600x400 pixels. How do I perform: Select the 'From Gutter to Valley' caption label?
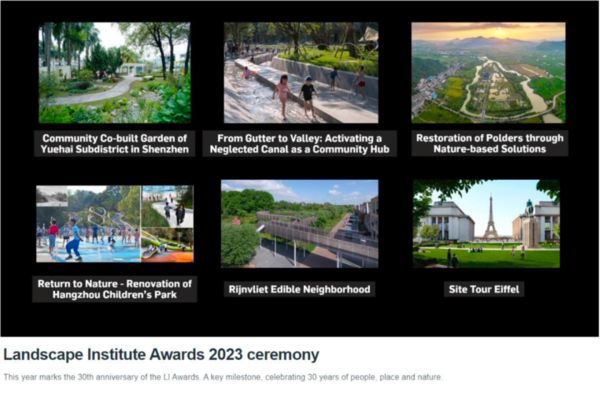click(x=300, y=143)
